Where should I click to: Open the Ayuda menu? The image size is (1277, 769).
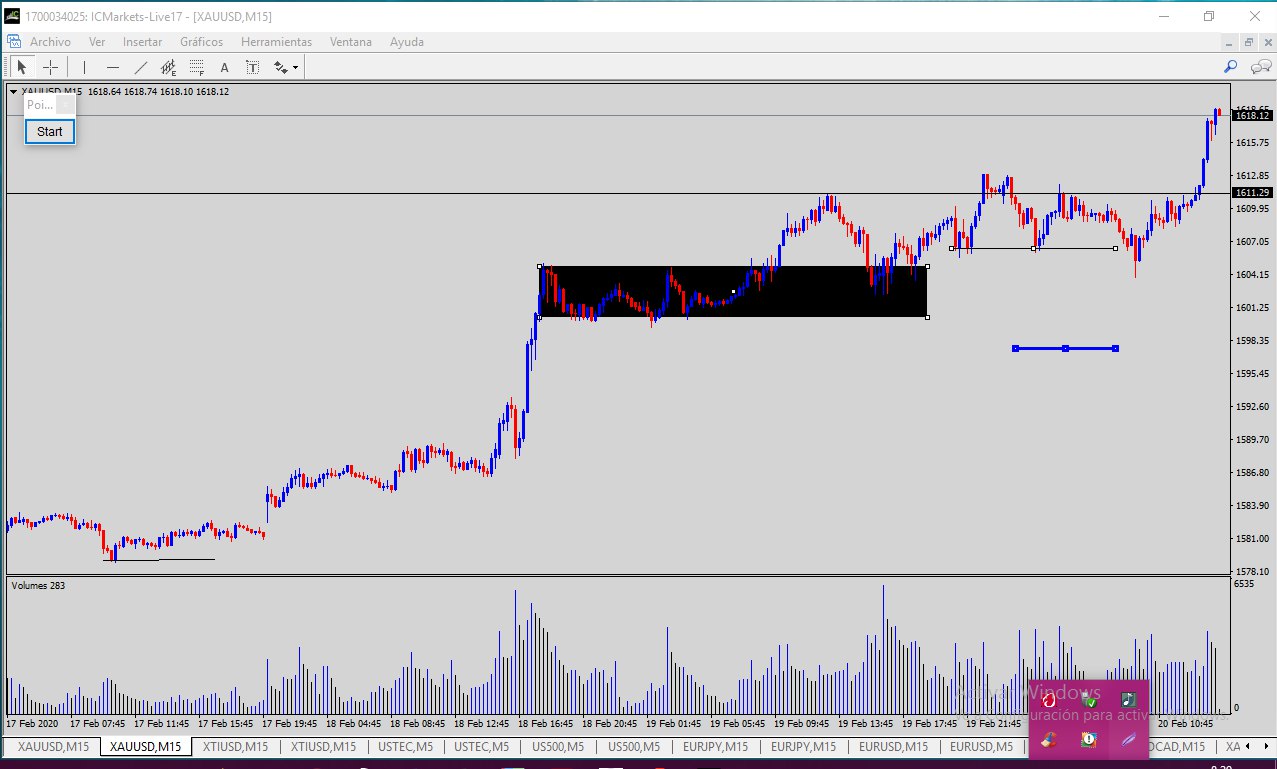(407, 42)
